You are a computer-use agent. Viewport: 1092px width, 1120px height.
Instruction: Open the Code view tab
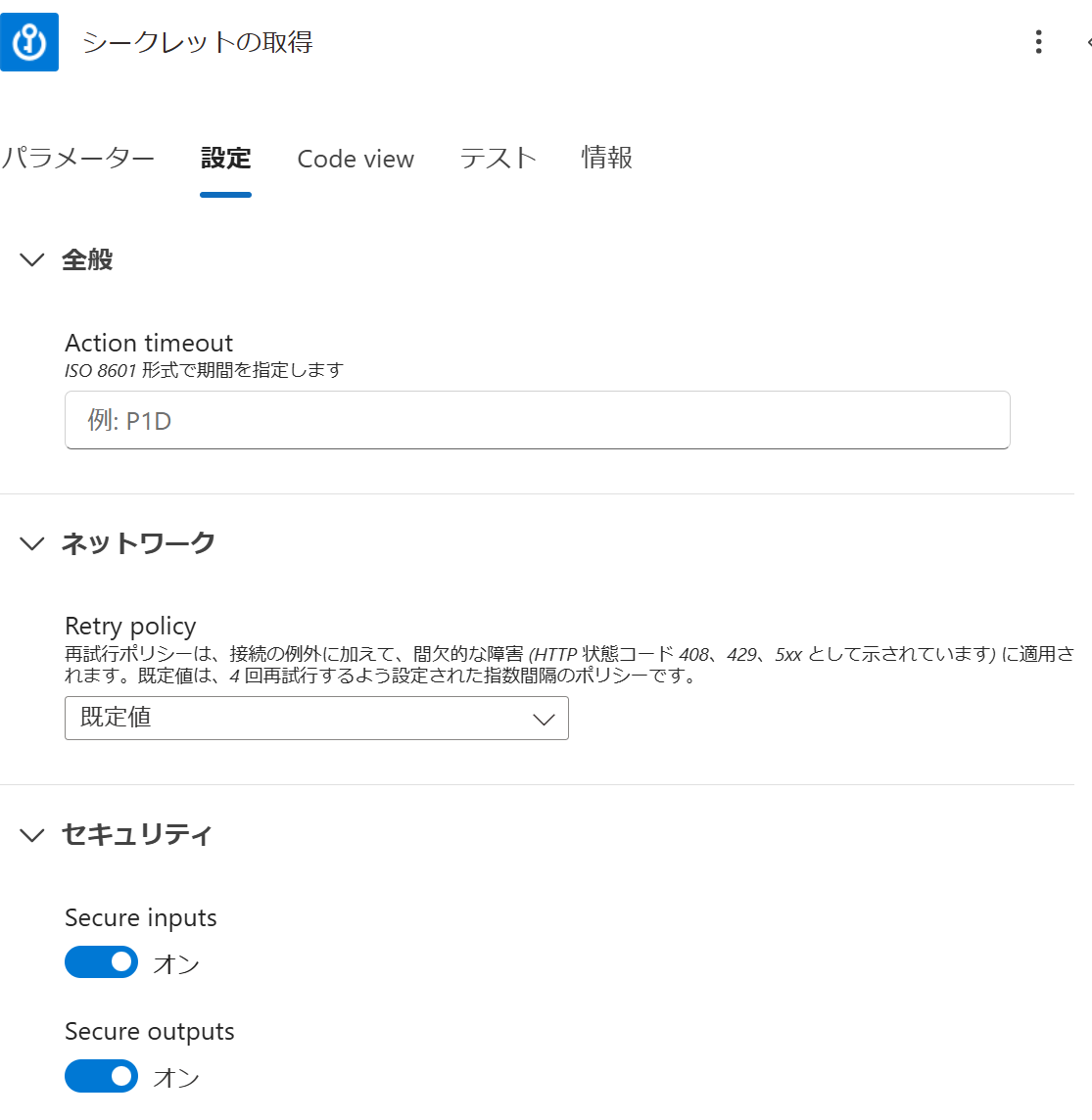coord(356,159)
